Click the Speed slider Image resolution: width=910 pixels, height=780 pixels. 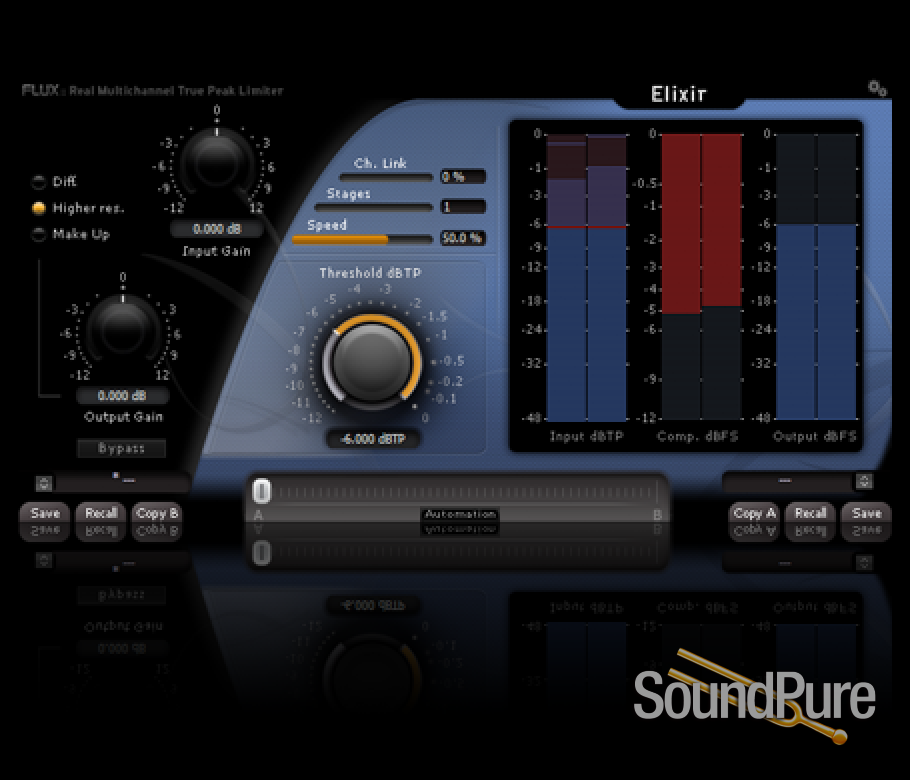(362, 239)
